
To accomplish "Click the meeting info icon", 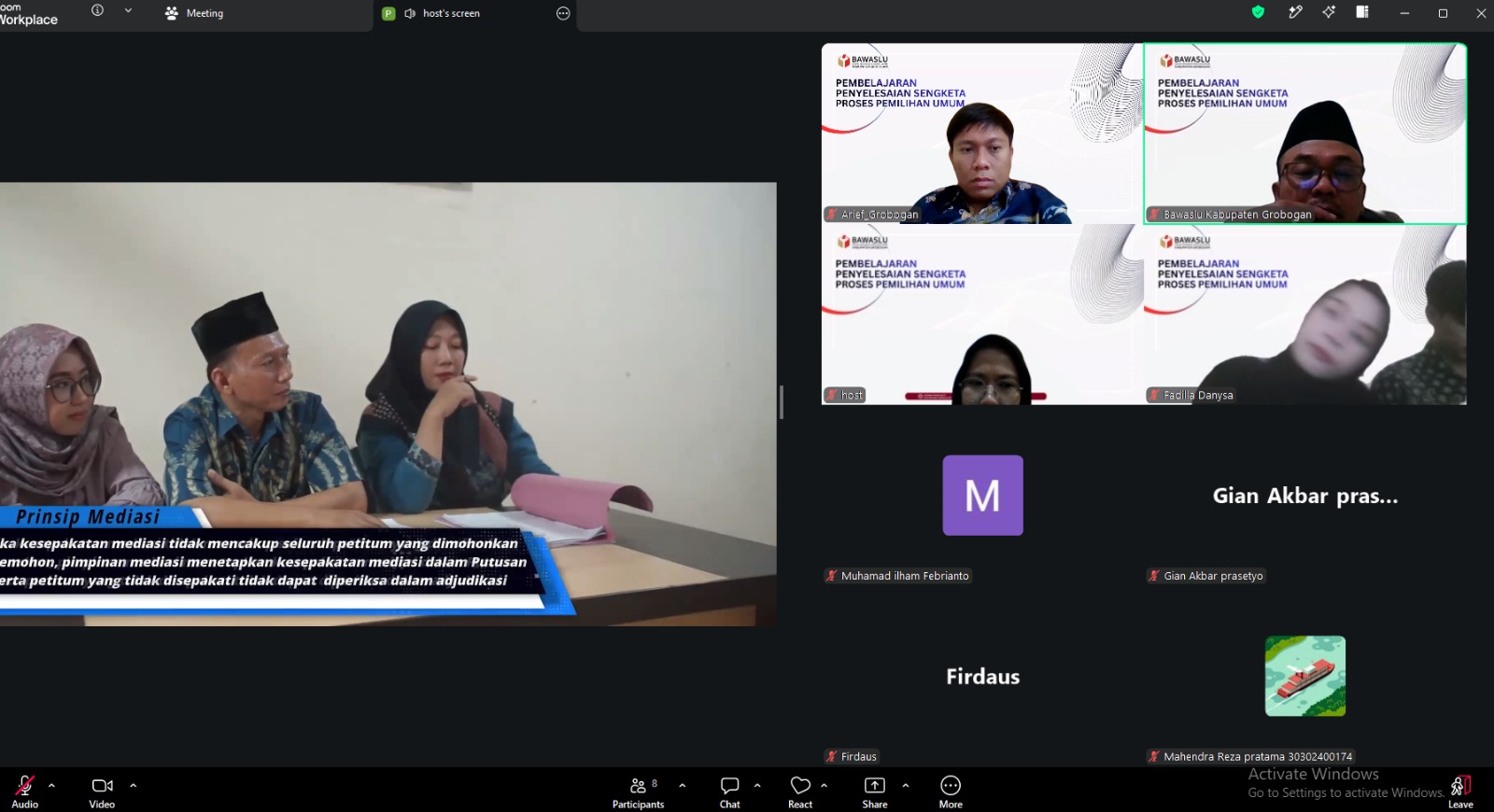I will (x=97, y=10).
